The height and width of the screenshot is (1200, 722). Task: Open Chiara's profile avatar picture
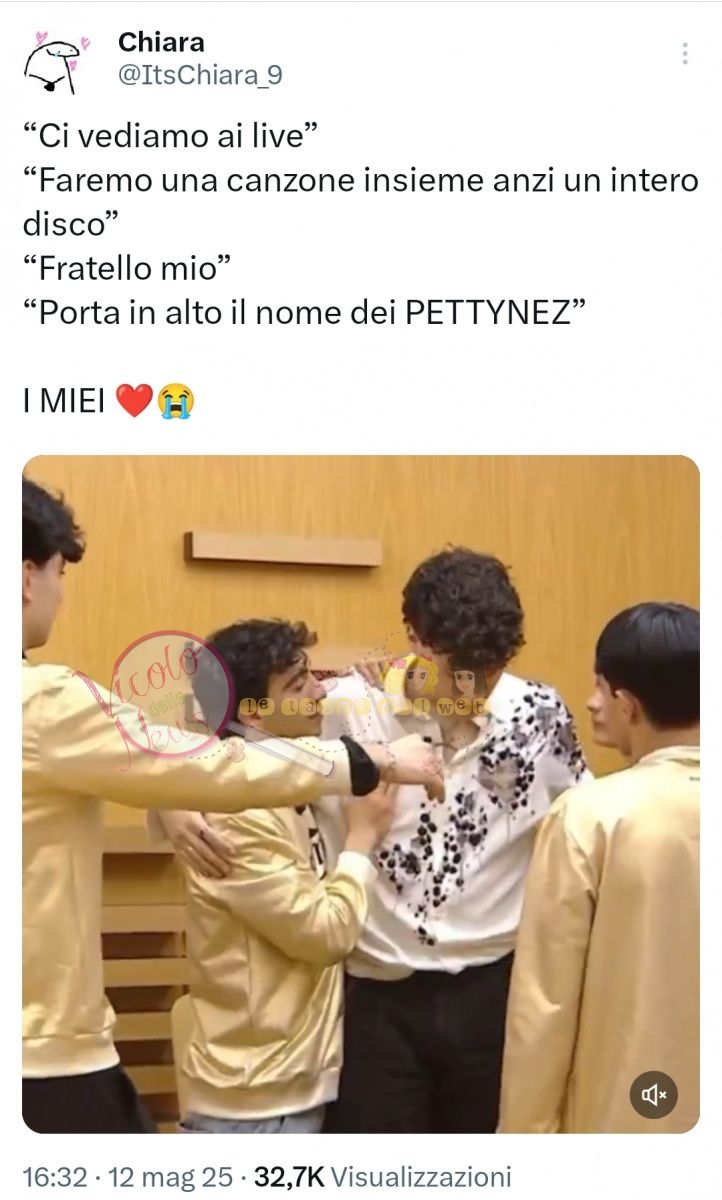point(56,60)
